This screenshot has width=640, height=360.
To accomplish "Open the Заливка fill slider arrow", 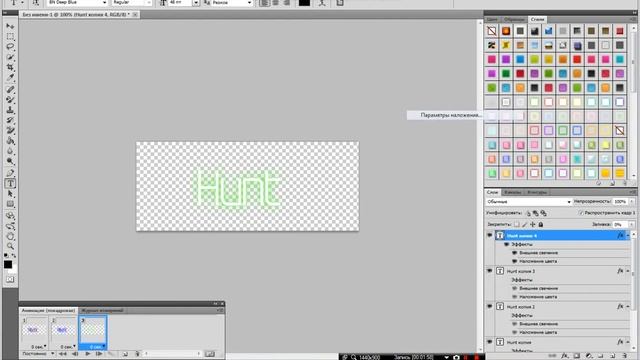I will click(x=632, y=224).
